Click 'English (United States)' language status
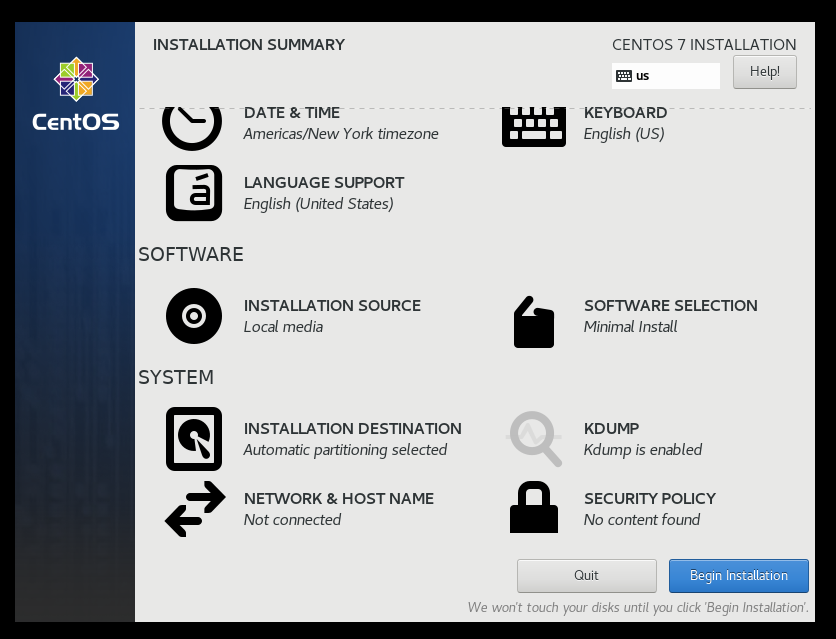The image size is (836, 639). coord(319,204)
